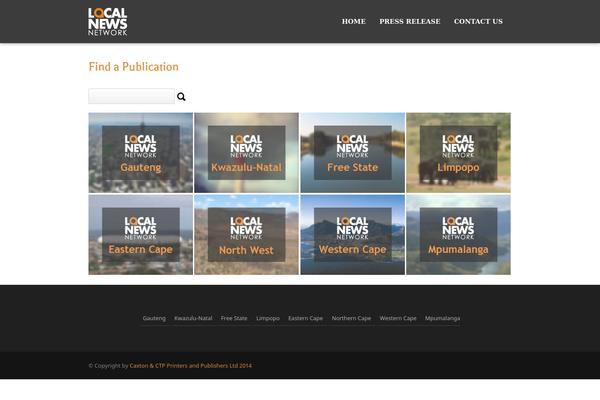Image resolution: width=600 pixels, height=400 pixels.
Task: Click the 'Find a Publication' heading
Action: click(134, 67)
